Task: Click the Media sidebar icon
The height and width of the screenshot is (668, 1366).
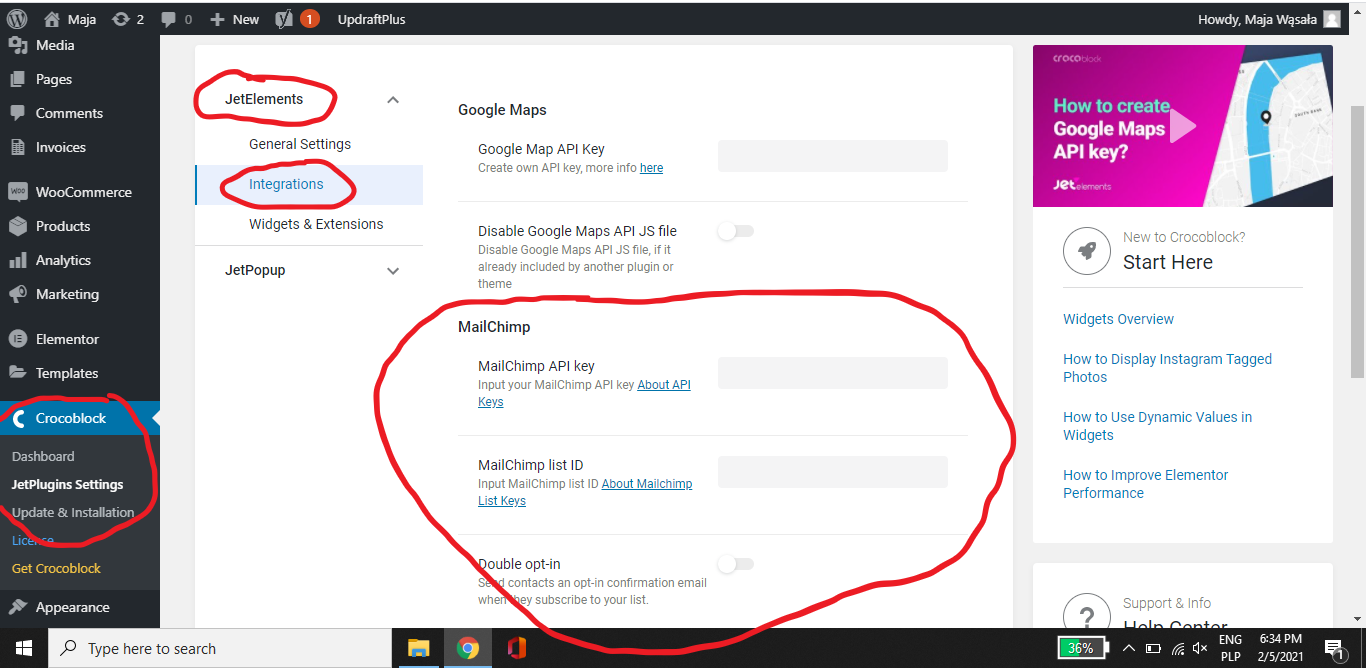Action: [18, 45]
